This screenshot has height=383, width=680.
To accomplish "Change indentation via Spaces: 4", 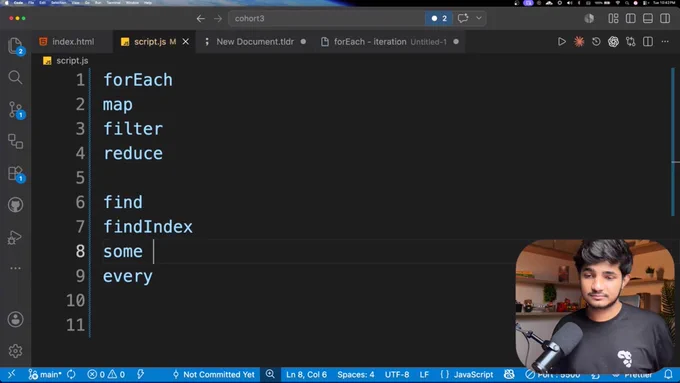I will (x=356, y=374).
